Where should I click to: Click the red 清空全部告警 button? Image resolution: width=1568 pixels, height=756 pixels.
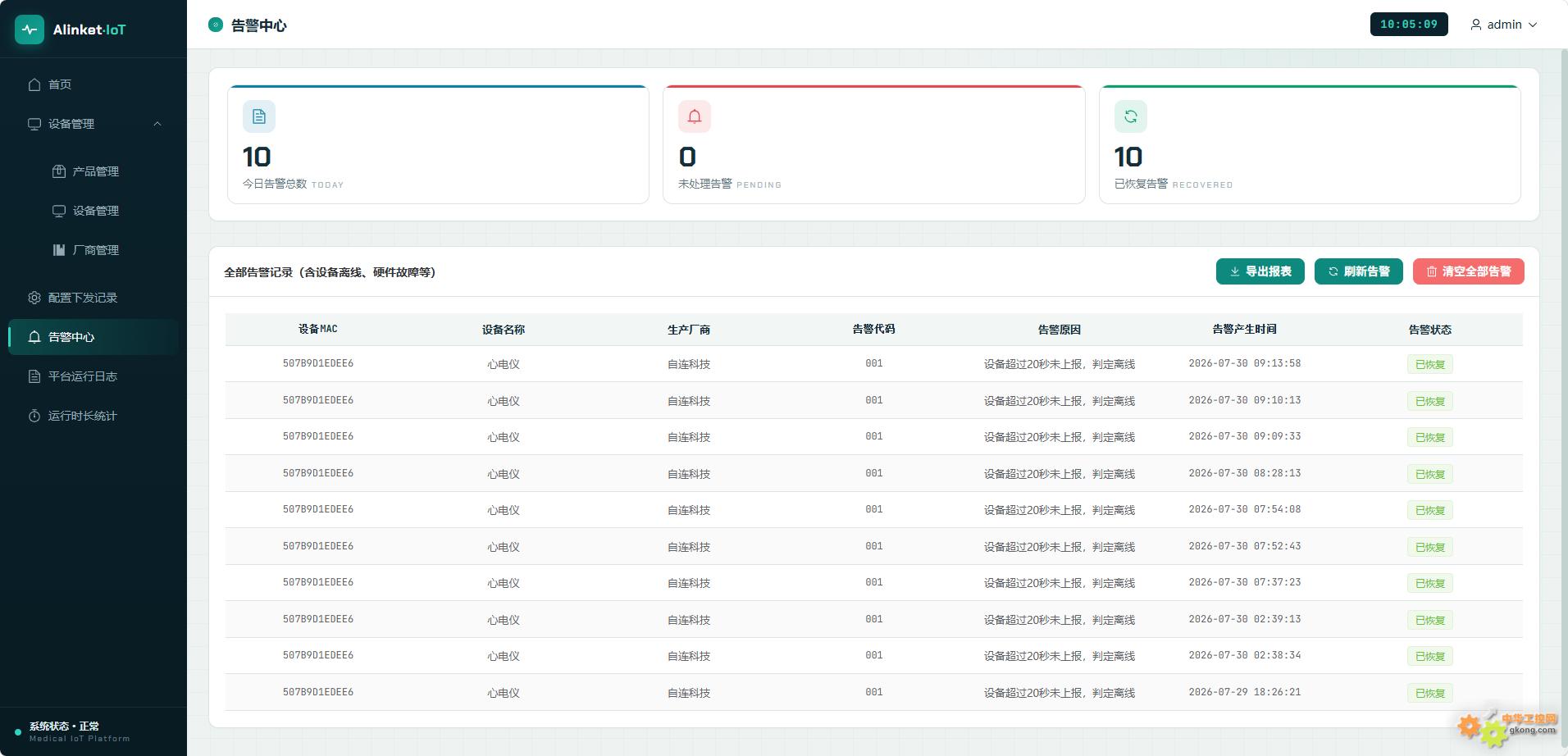point(1469,271)
